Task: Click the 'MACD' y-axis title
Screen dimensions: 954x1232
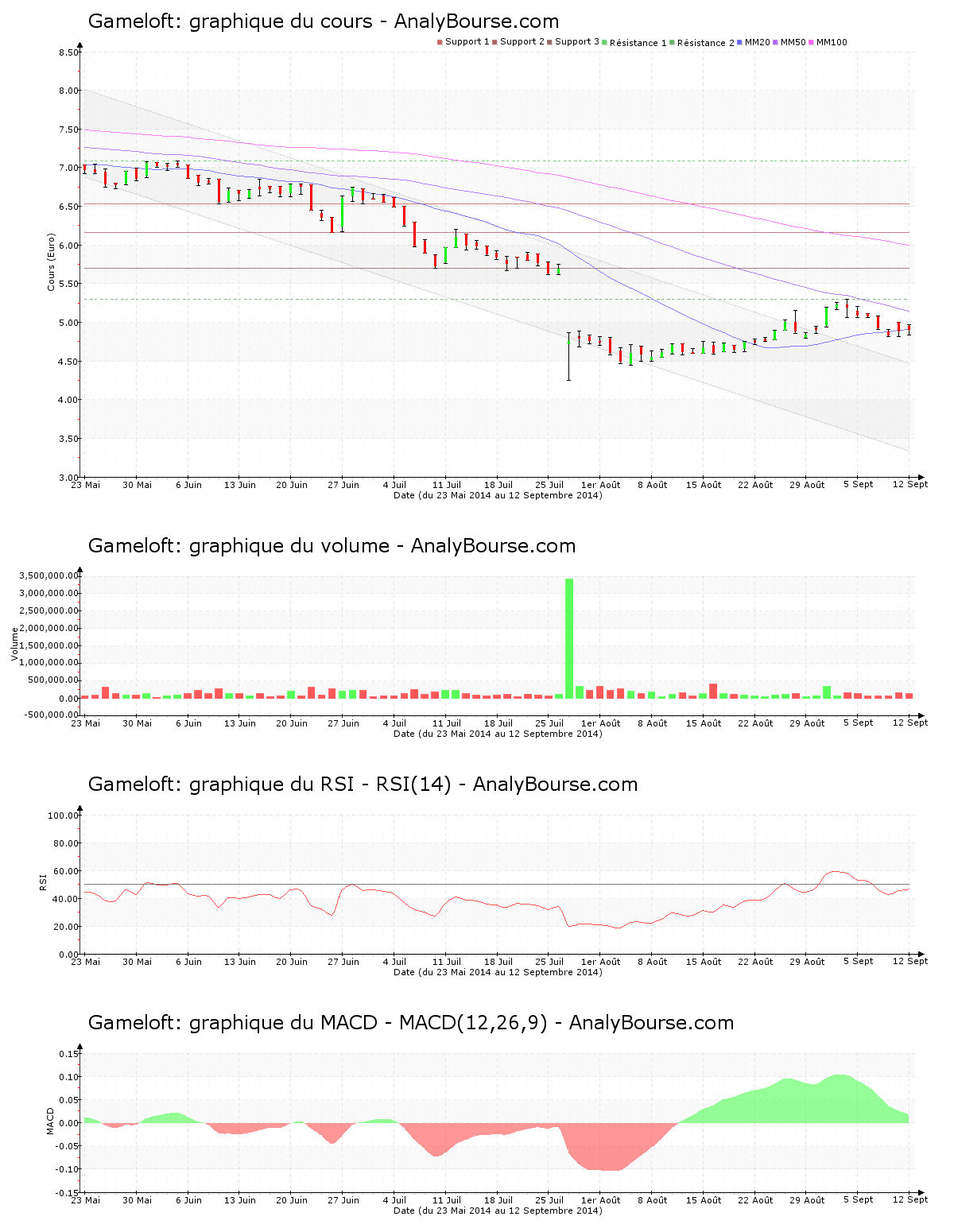Action: (50, 1121)
